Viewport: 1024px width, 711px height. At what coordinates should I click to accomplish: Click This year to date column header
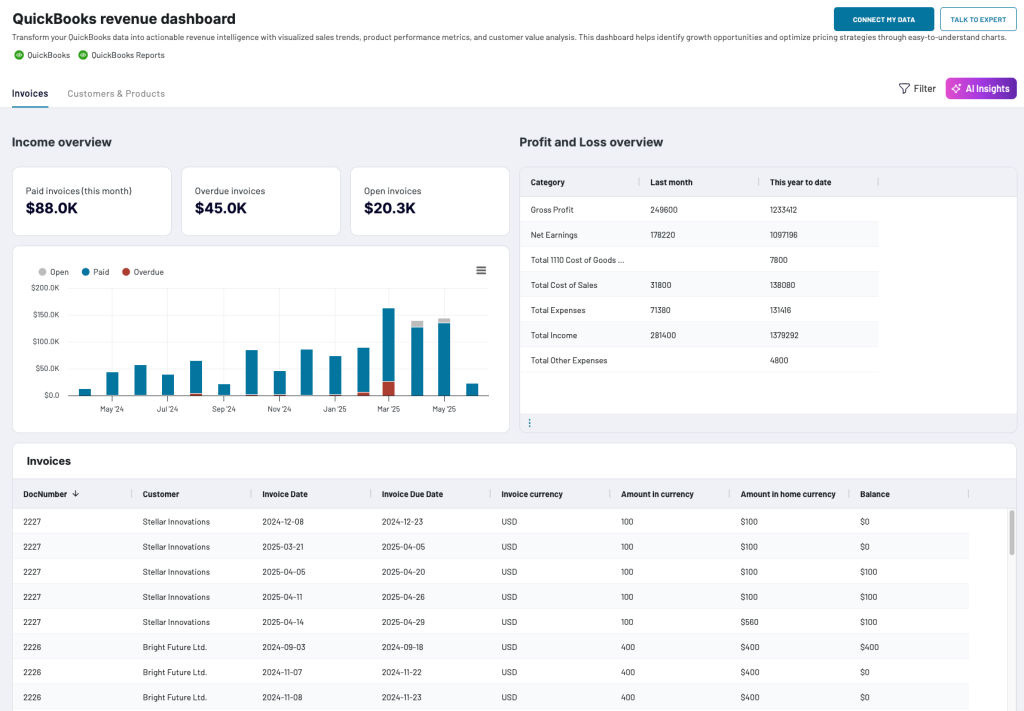pos(800,182)
